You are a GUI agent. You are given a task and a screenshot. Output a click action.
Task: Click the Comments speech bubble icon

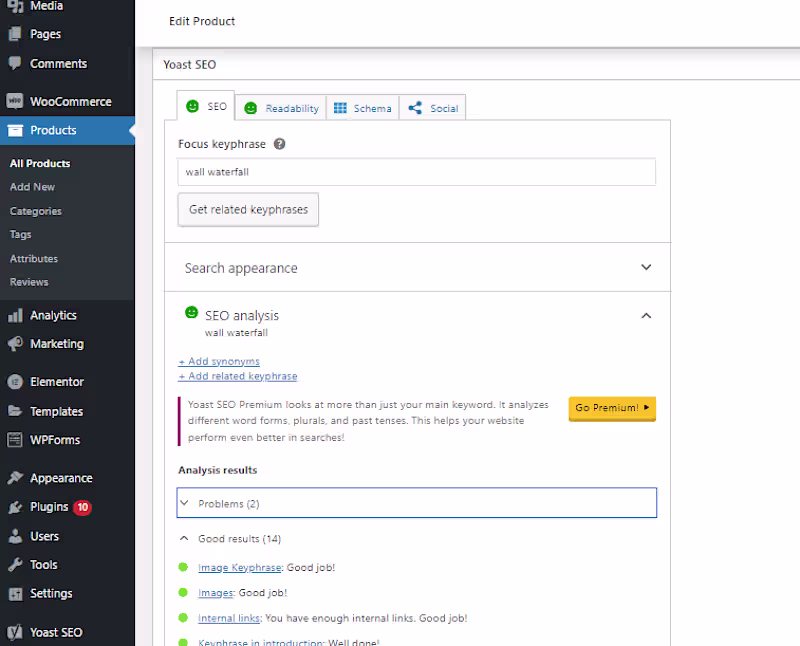click(15, 63)
